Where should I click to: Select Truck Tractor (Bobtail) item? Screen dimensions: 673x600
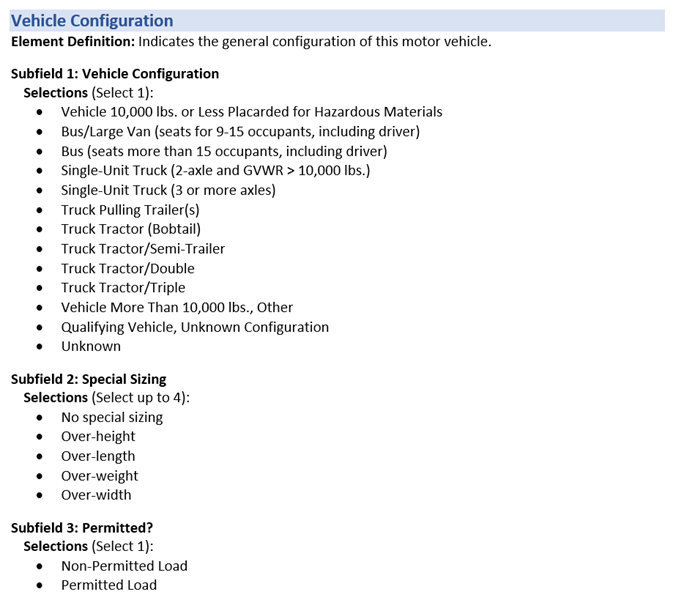coord(131,229)
